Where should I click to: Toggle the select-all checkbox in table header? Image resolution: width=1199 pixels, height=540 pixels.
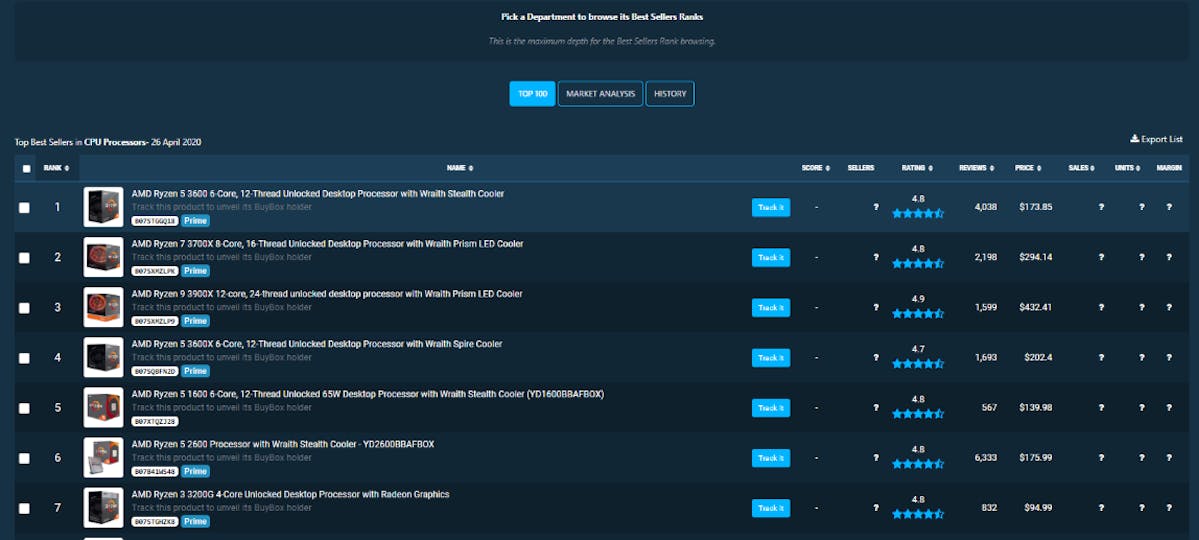(x=27, y=168)
